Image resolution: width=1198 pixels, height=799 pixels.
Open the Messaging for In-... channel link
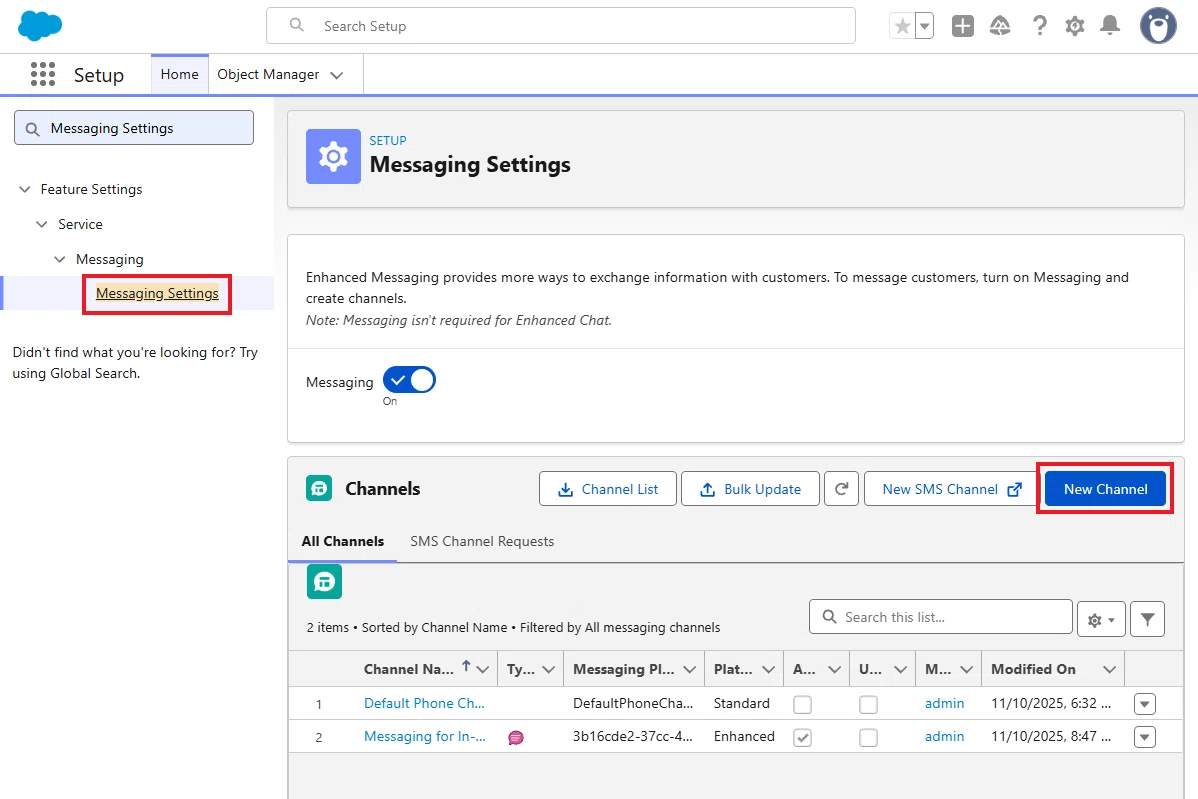[x=424, y=736]
